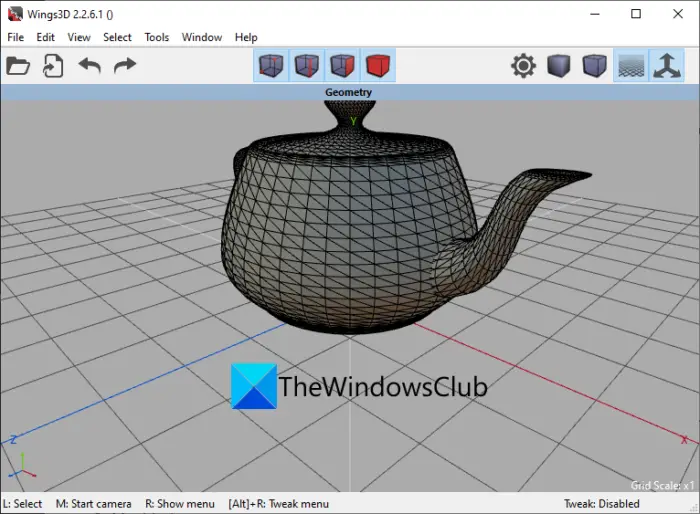This screenshot has width=700, height=514.
Task: Open a file with the folder icon
Action: (x=18, y=66)
